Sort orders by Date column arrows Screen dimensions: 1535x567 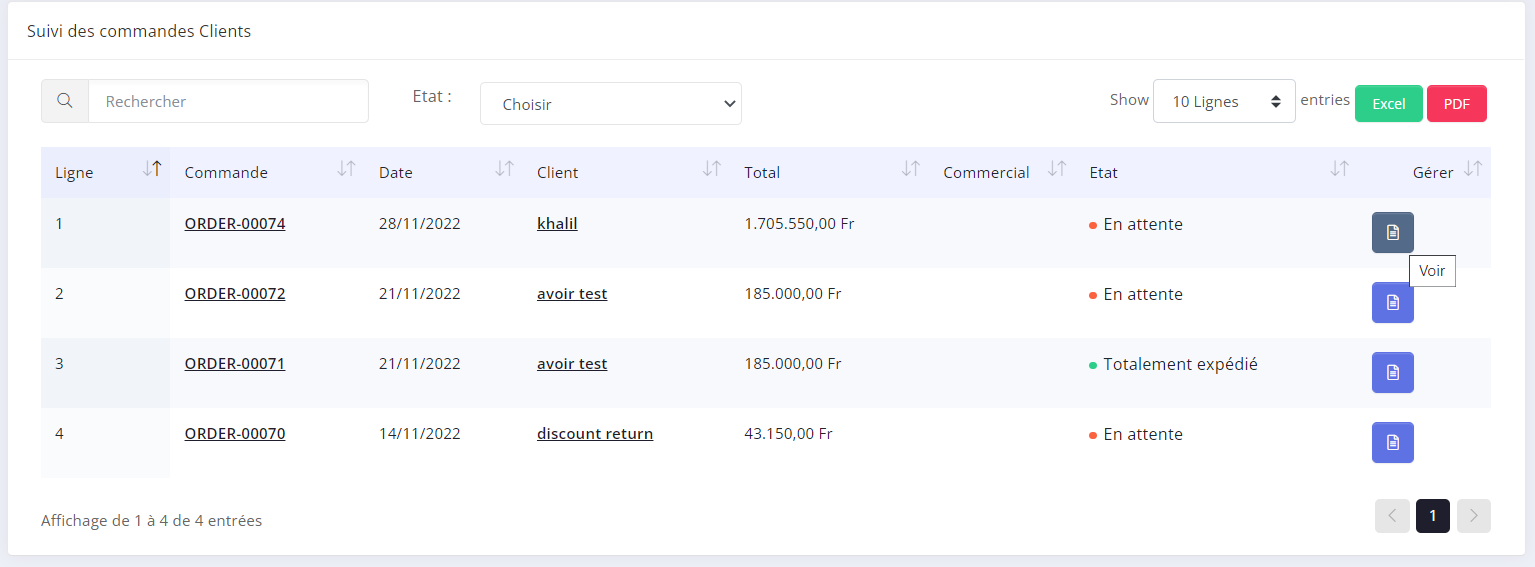coord(504,169)
